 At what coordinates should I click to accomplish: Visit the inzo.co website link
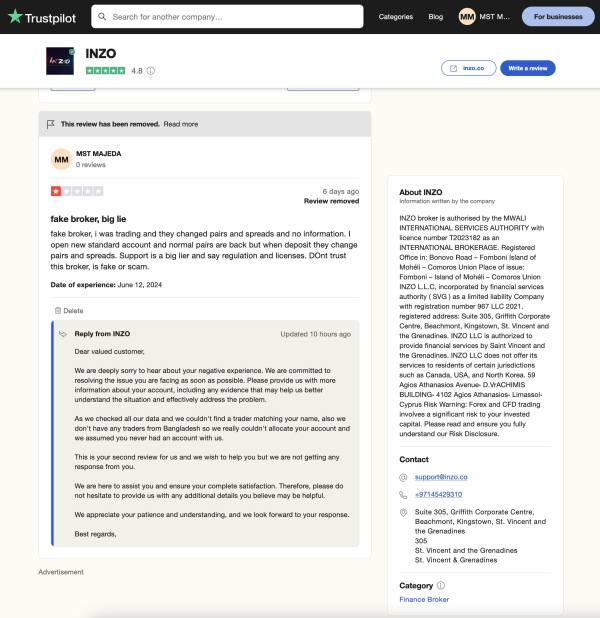[468, 68]
